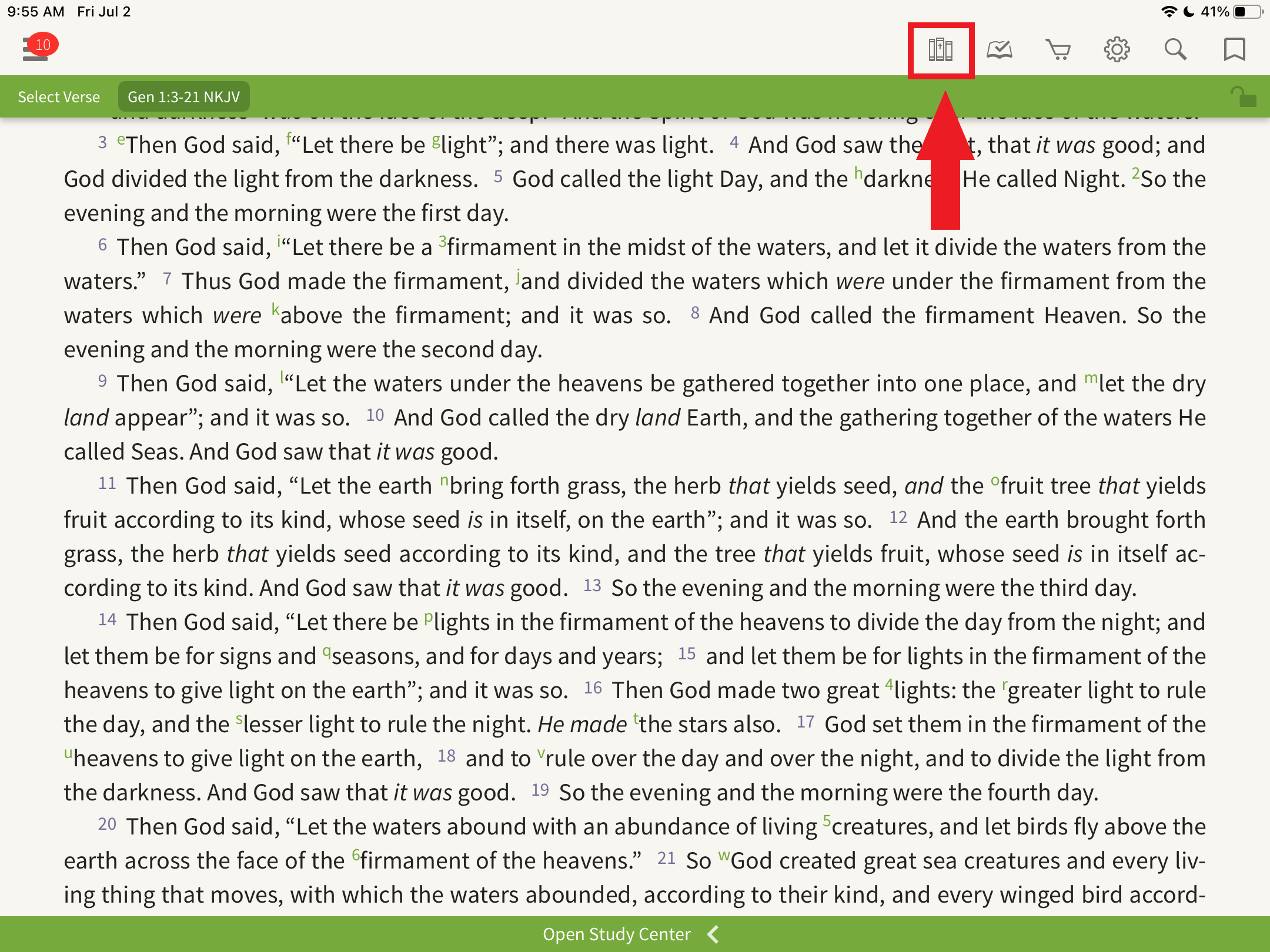The image size is (1270, 952).
Task: Open cross-reference v before "rule over the day"
Action: click(541, 753)
